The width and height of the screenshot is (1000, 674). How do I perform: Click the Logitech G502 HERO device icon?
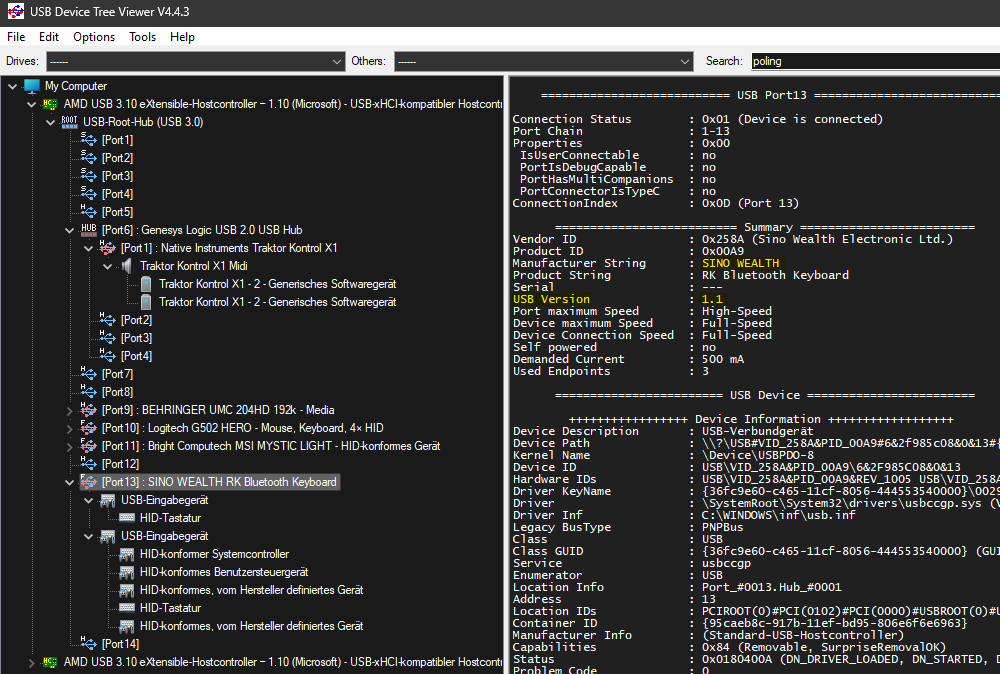(89, 427)
